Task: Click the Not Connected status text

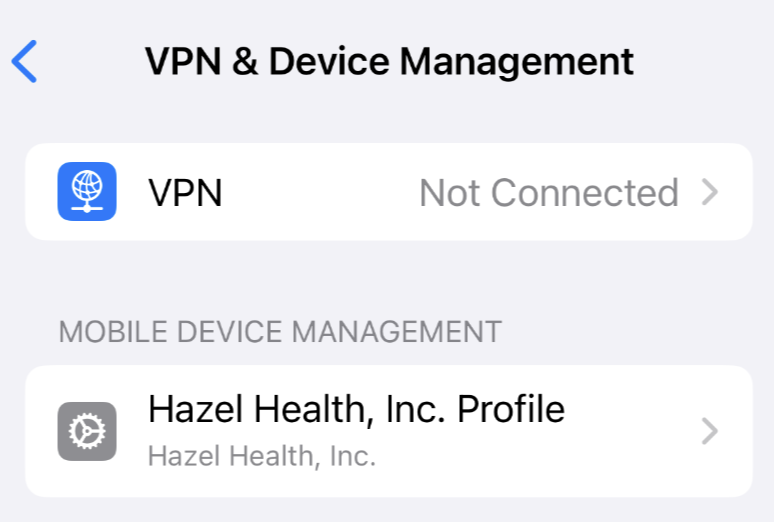Action: coord(548,192)
